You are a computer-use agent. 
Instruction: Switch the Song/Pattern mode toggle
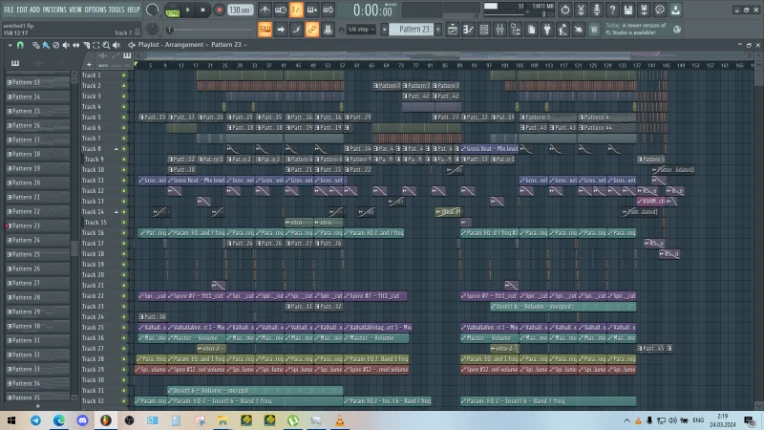click(172, 10)
